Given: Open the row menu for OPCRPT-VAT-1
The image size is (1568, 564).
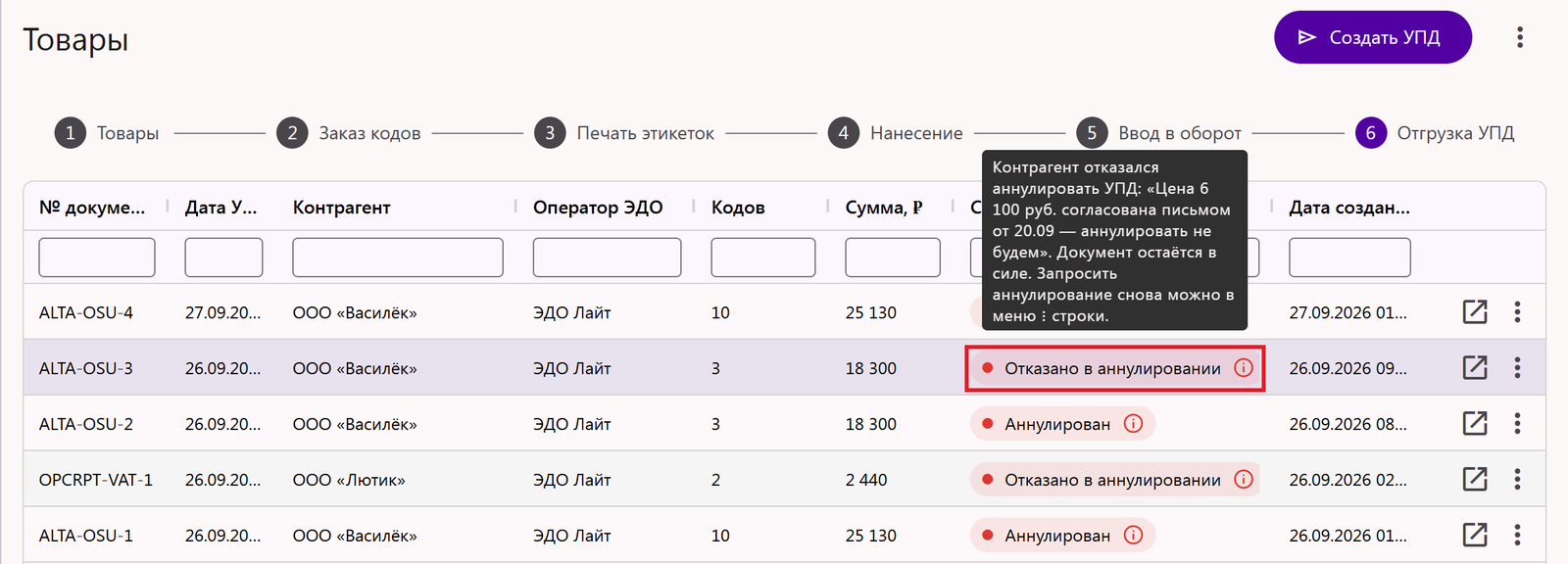Looking at the screenshot, I should coord(1517,479).
